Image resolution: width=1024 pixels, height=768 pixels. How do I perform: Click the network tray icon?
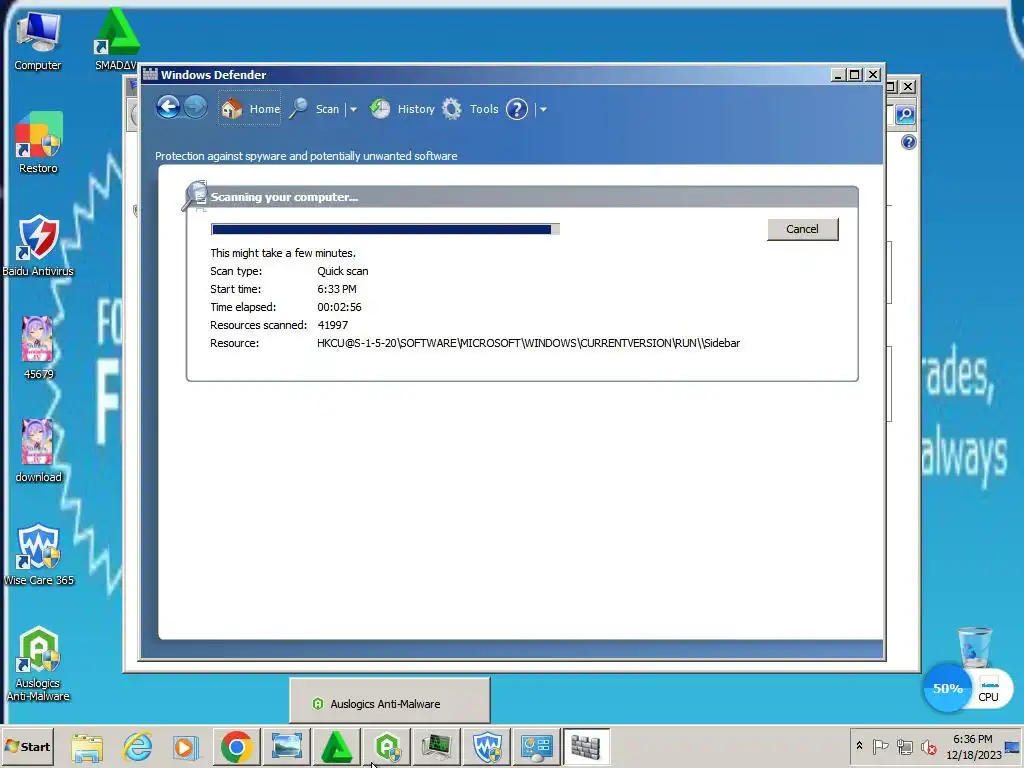pos(904,746)
